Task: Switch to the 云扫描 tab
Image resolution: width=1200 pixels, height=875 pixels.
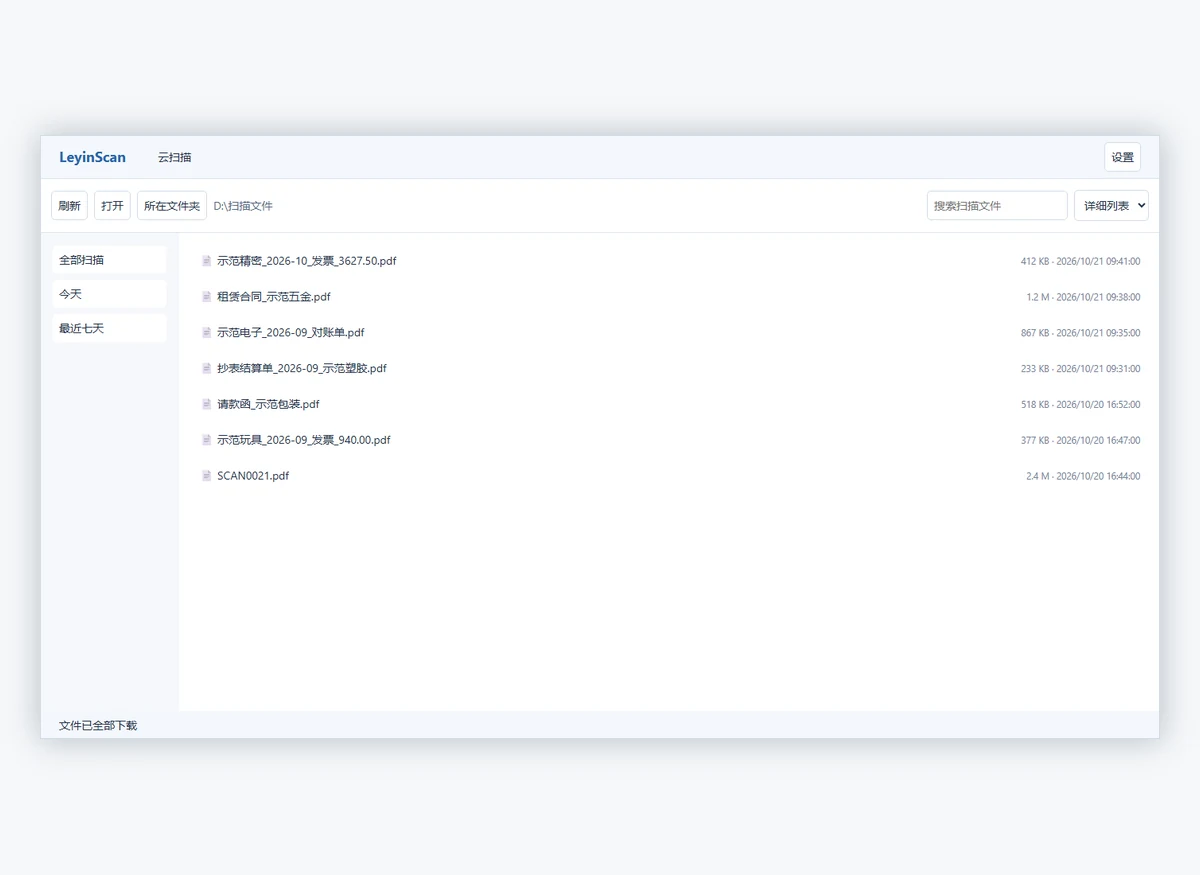Action: (174, 157)
